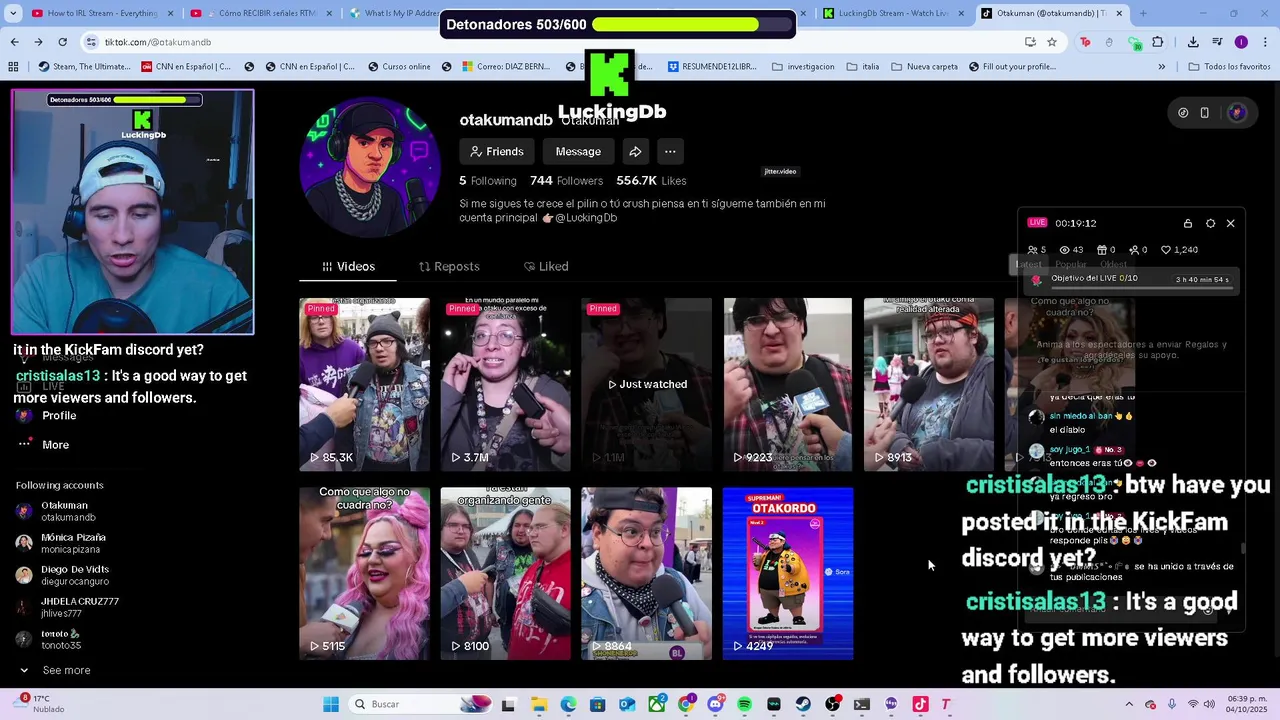
Task: Toggle the lock icon in LIVE overlay
Action: pyautogui.click(x=1188, y=223)
